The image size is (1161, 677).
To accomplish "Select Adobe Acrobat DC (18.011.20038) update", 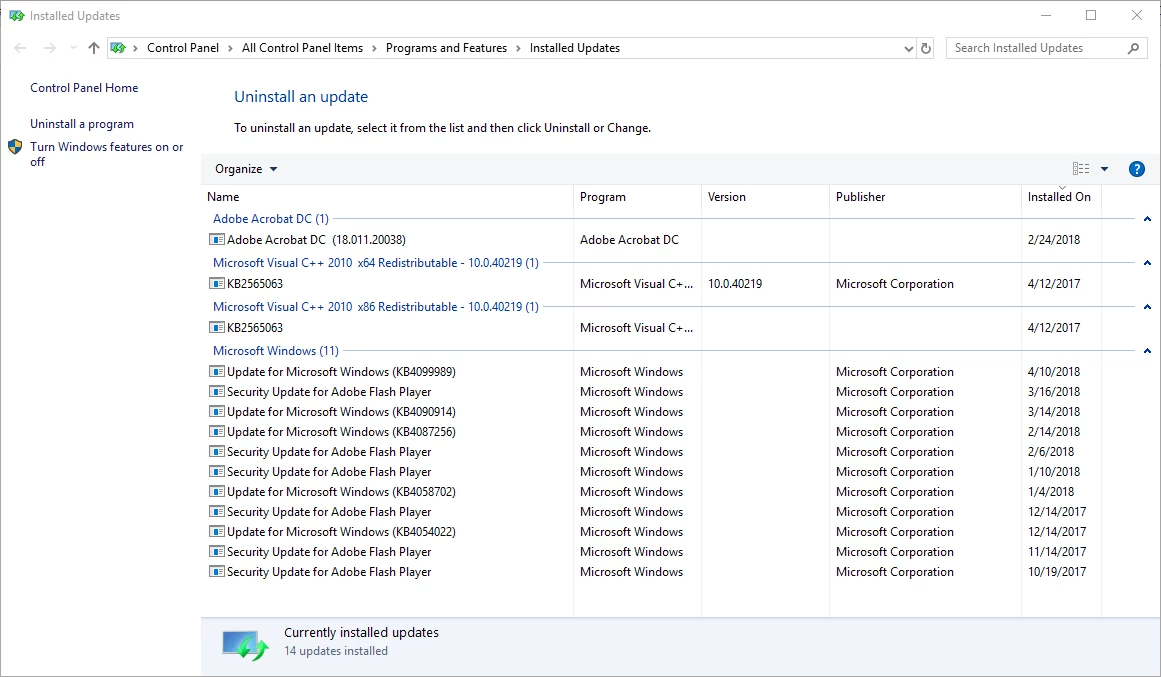I will tap(316, 240).
